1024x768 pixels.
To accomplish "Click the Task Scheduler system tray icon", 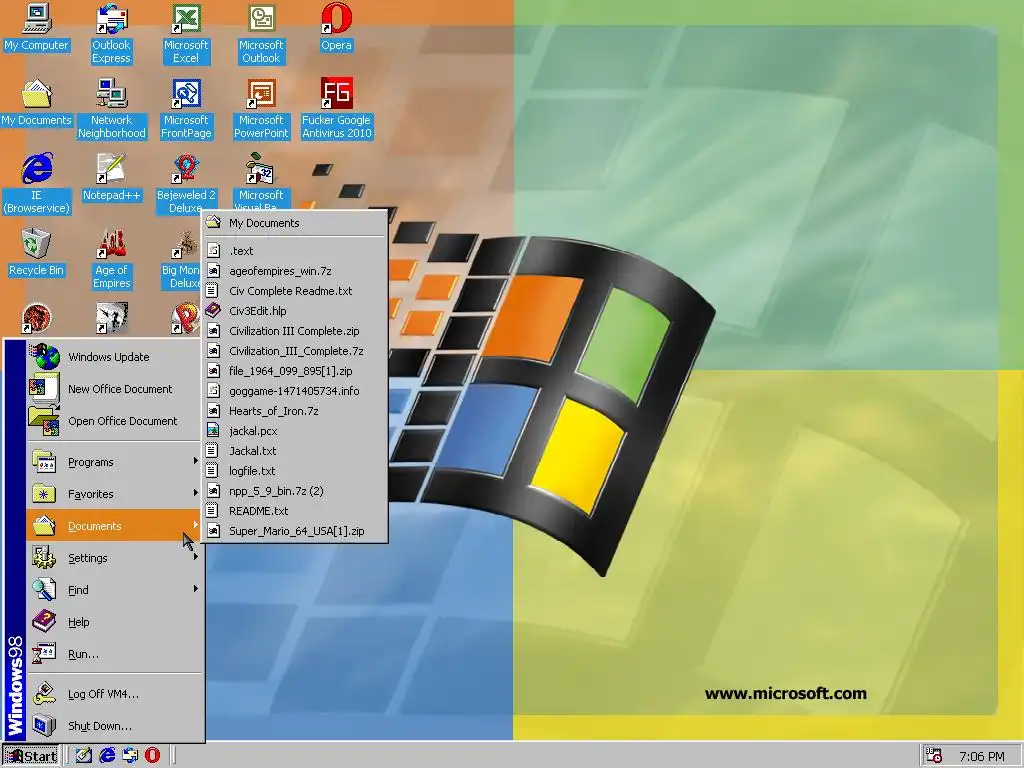I will [x=934, y=756].
